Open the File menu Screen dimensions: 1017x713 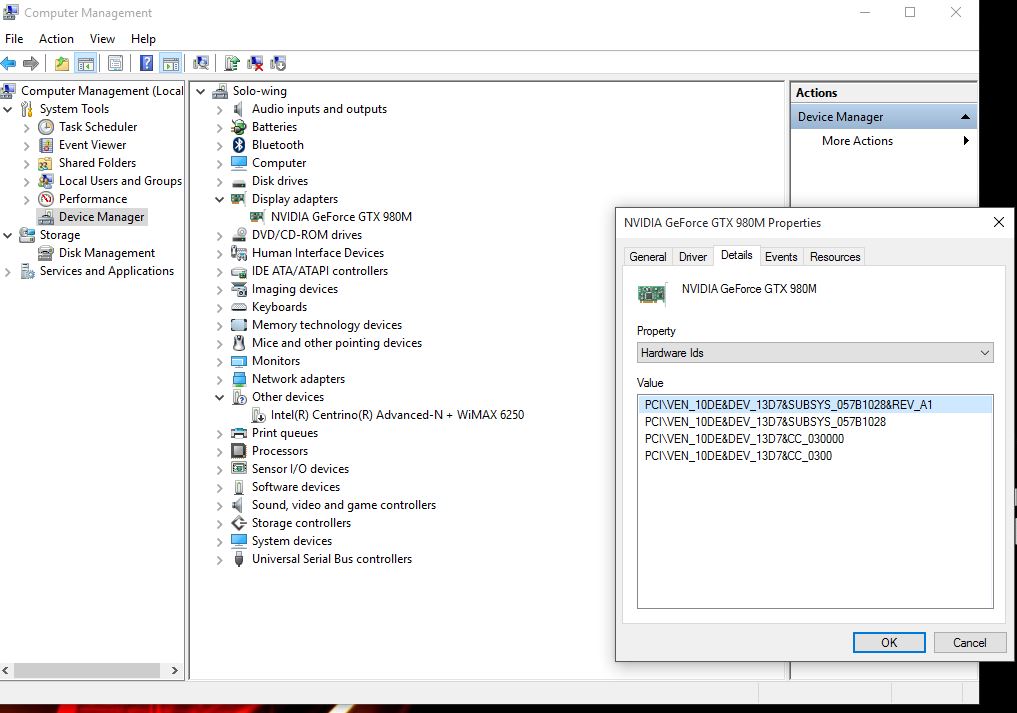(14, 39)
